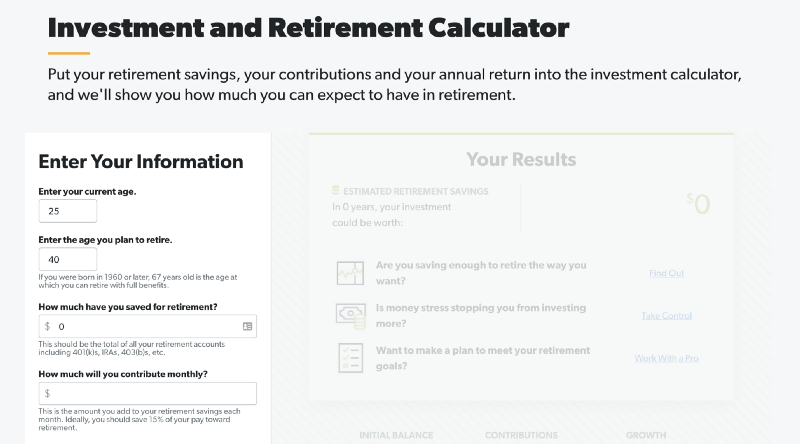The image size is (800, 444).
Task: Click the autofill card icon in savings field
Action: pos(247,326)
